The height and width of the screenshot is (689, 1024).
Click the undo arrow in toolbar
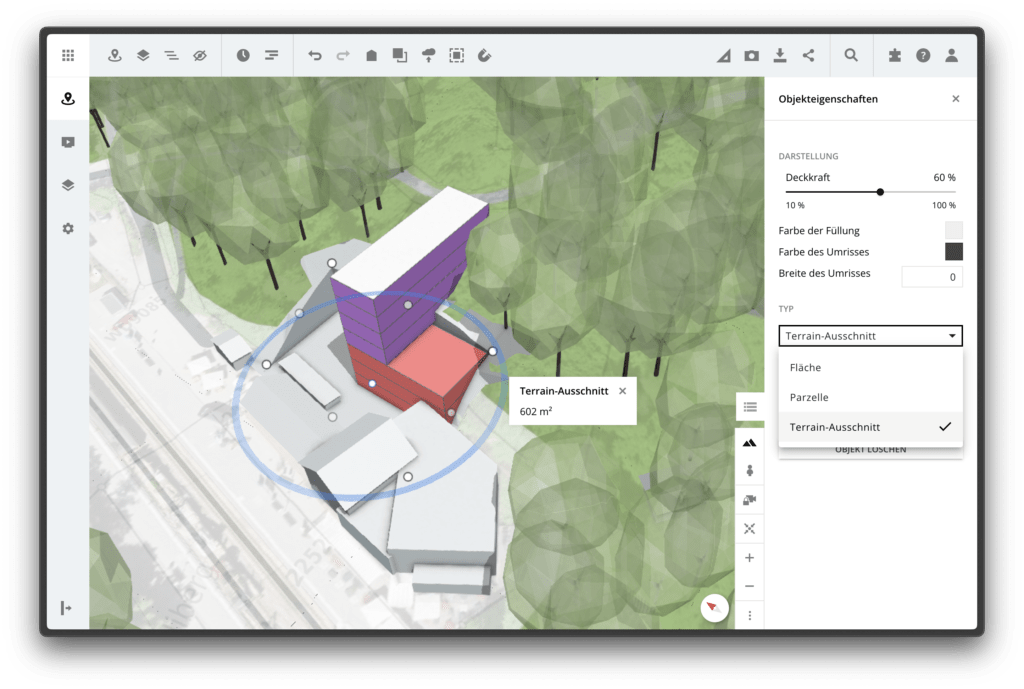coord(315,56)
